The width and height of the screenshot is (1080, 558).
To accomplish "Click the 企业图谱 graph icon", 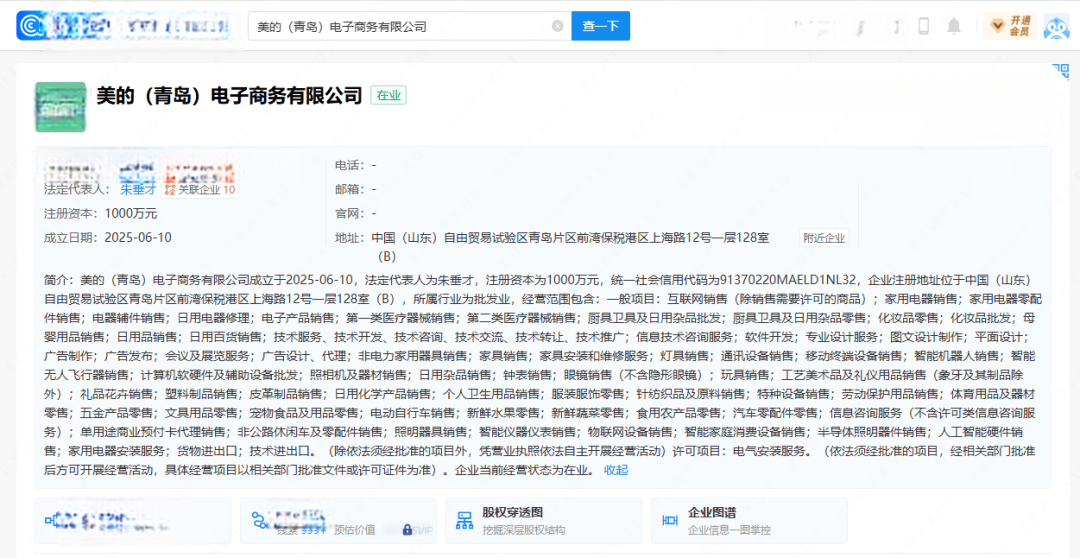I will (x=669, y=521).
